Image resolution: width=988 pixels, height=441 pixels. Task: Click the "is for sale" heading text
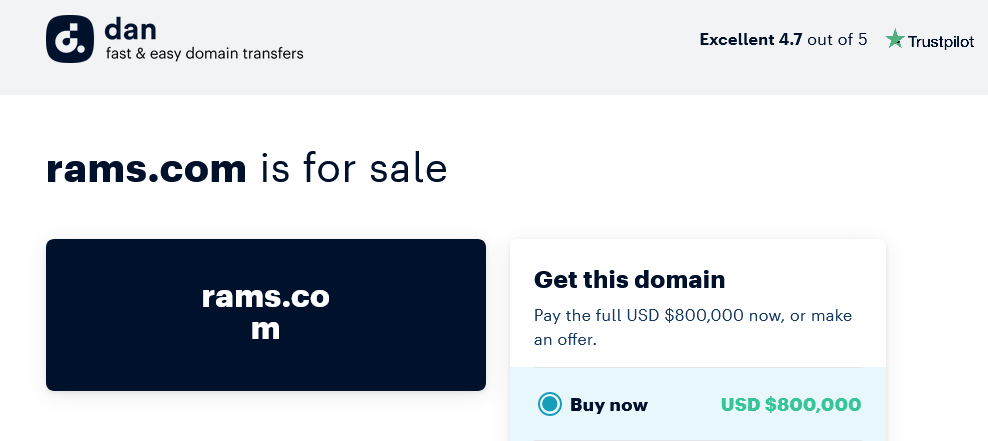point(353,168)
